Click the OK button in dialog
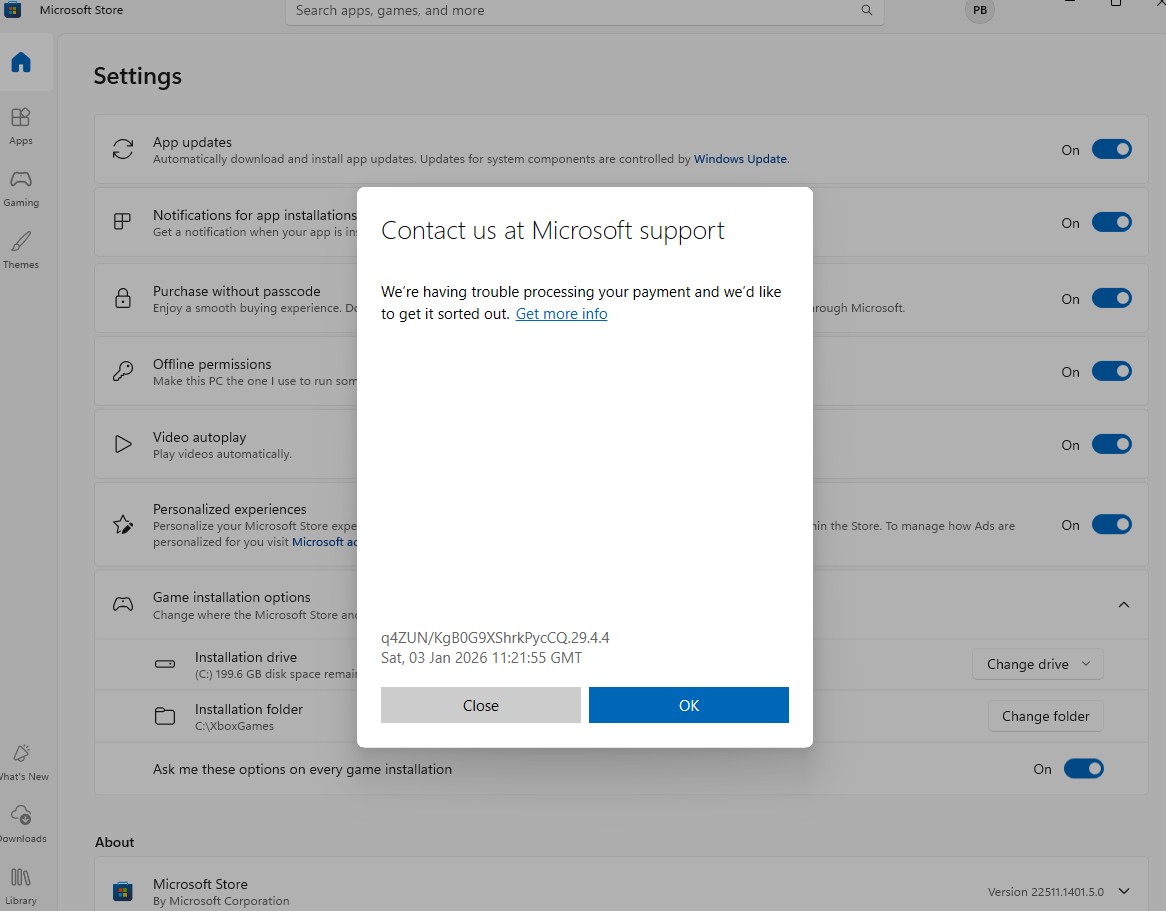Viewport: 1166px width, 911px height. (x=689, y=705)
